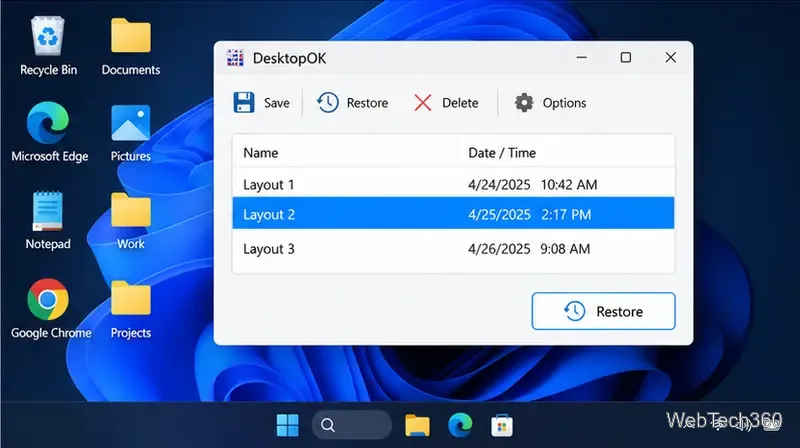Sort list by the Name column header
Viewport: 800px width, 448px height.
pyautogui.click(x=345, y=152)
